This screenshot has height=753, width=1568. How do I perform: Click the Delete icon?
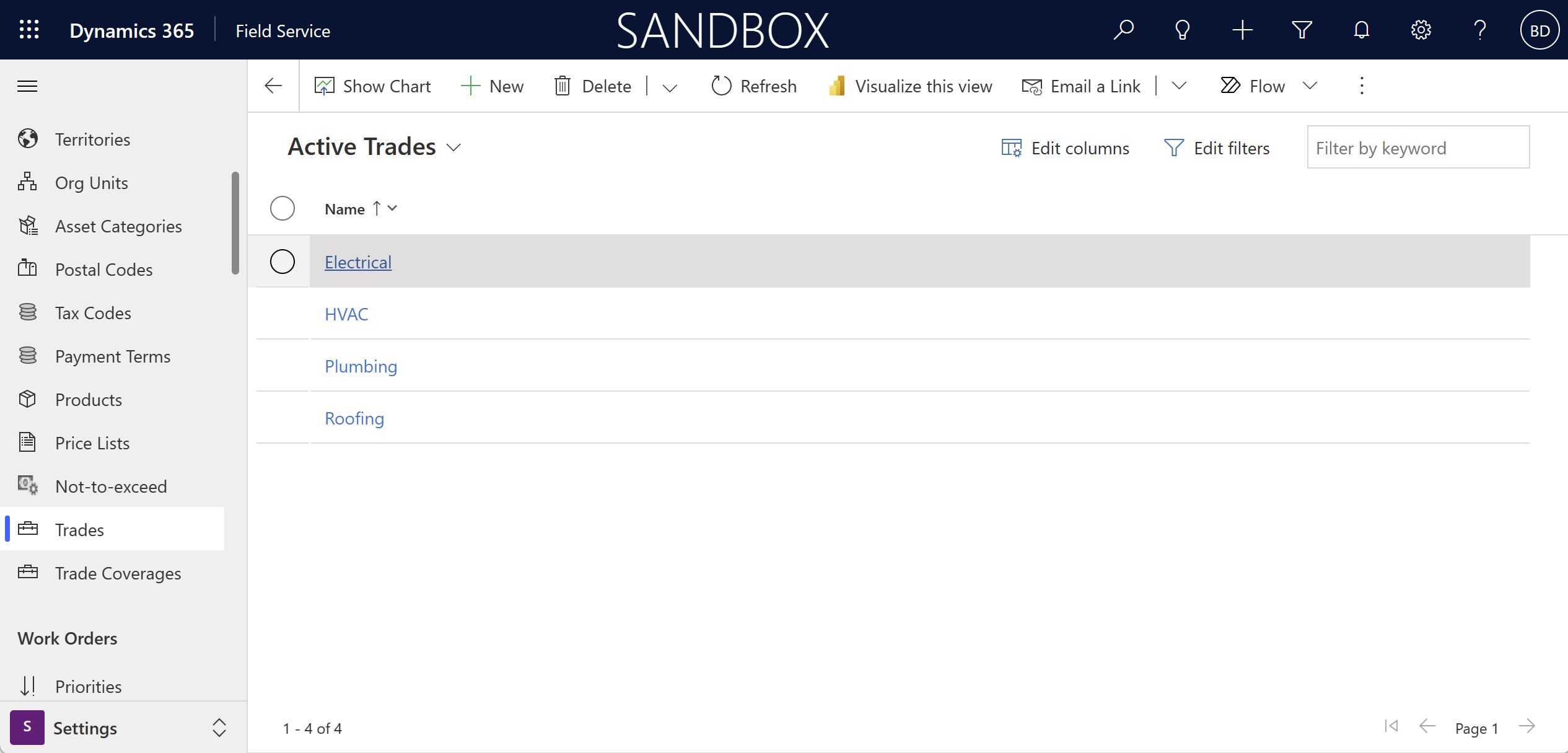point(563,85)
